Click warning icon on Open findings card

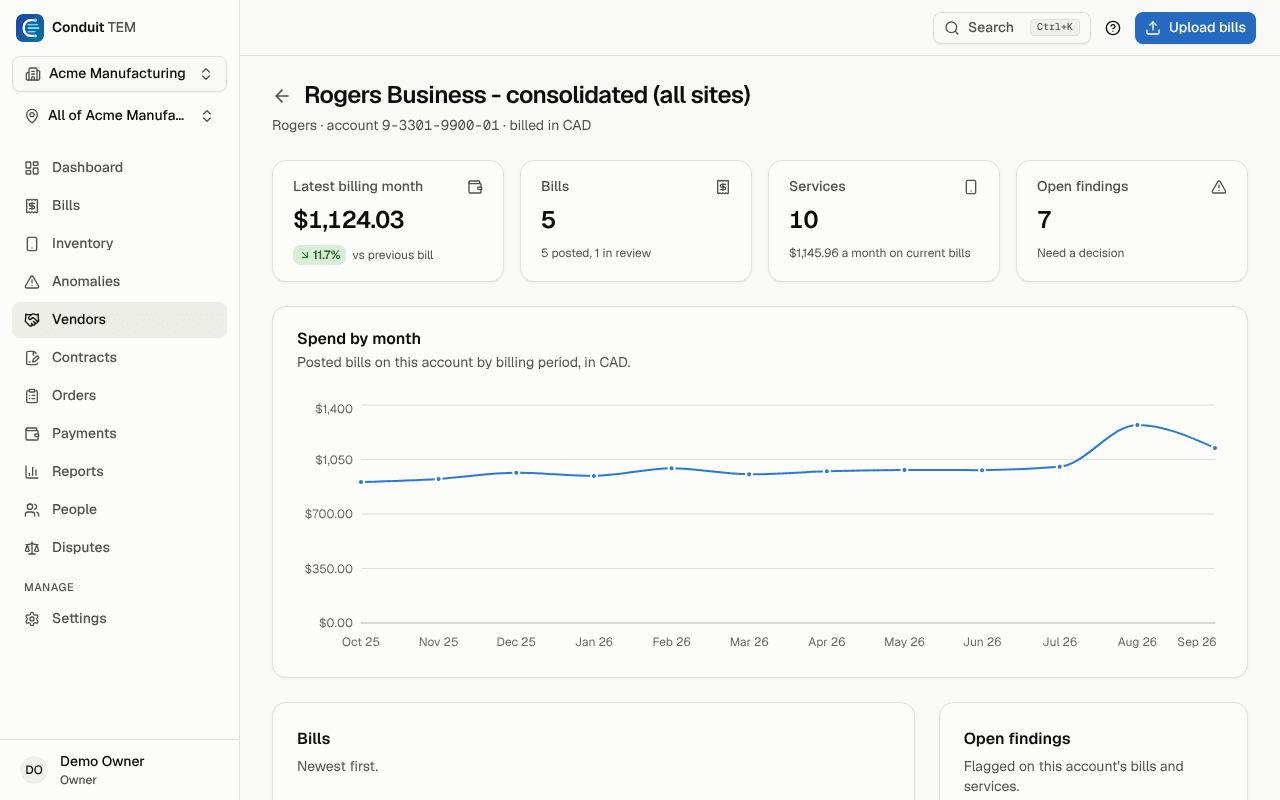(x=1219, y=187)
